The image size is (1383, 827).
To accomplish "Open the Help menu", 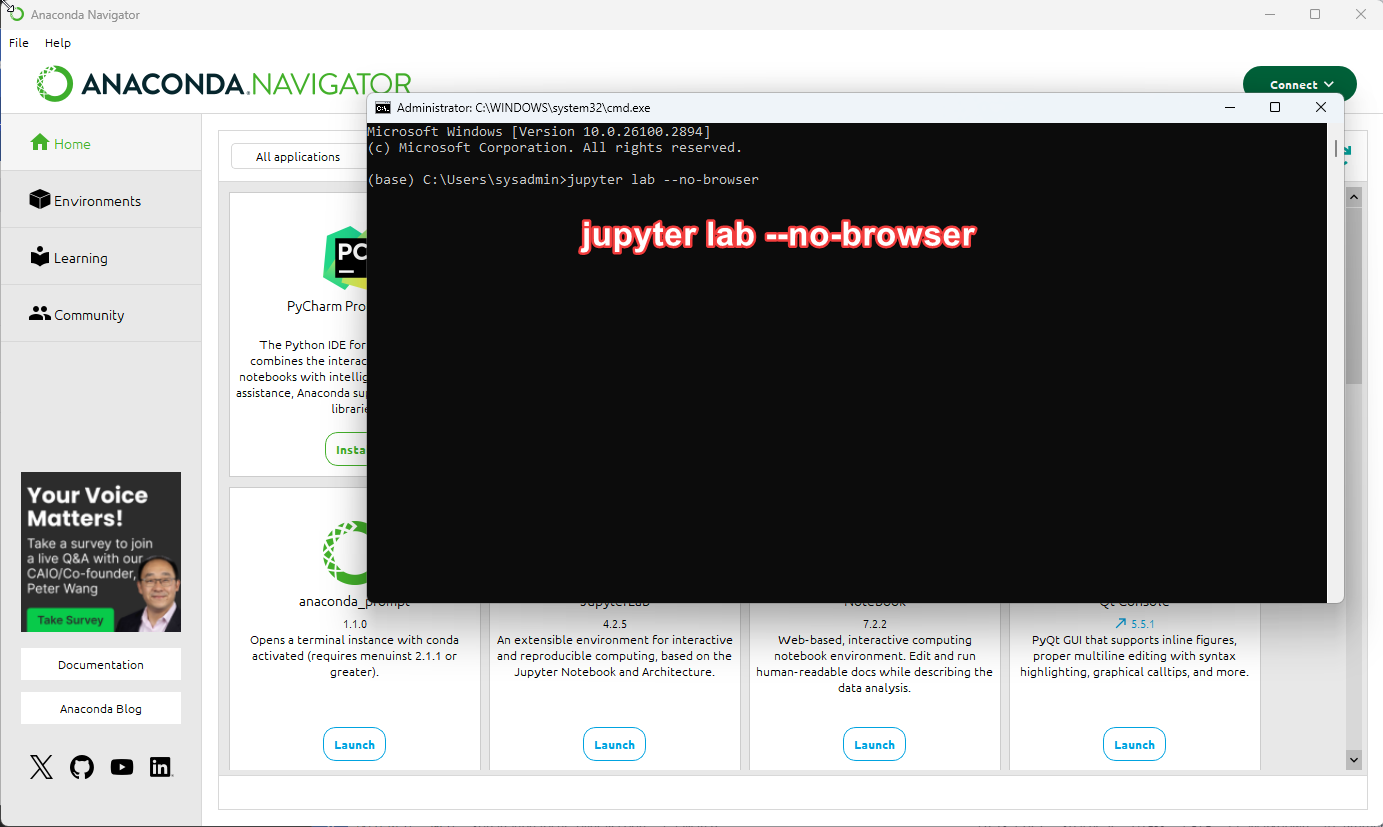I will pos(58,43).
